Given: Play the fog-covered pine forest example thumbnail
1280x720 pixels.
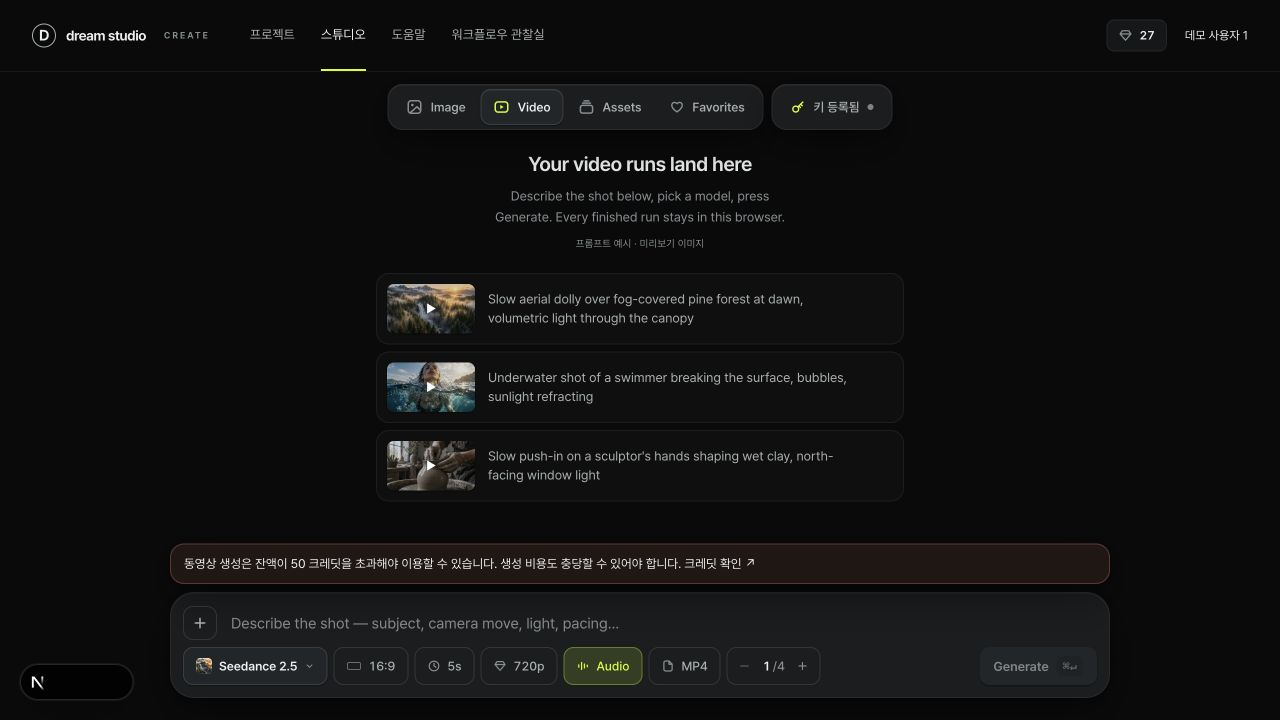Looking at the screenshot, I should tap(431, 308).
